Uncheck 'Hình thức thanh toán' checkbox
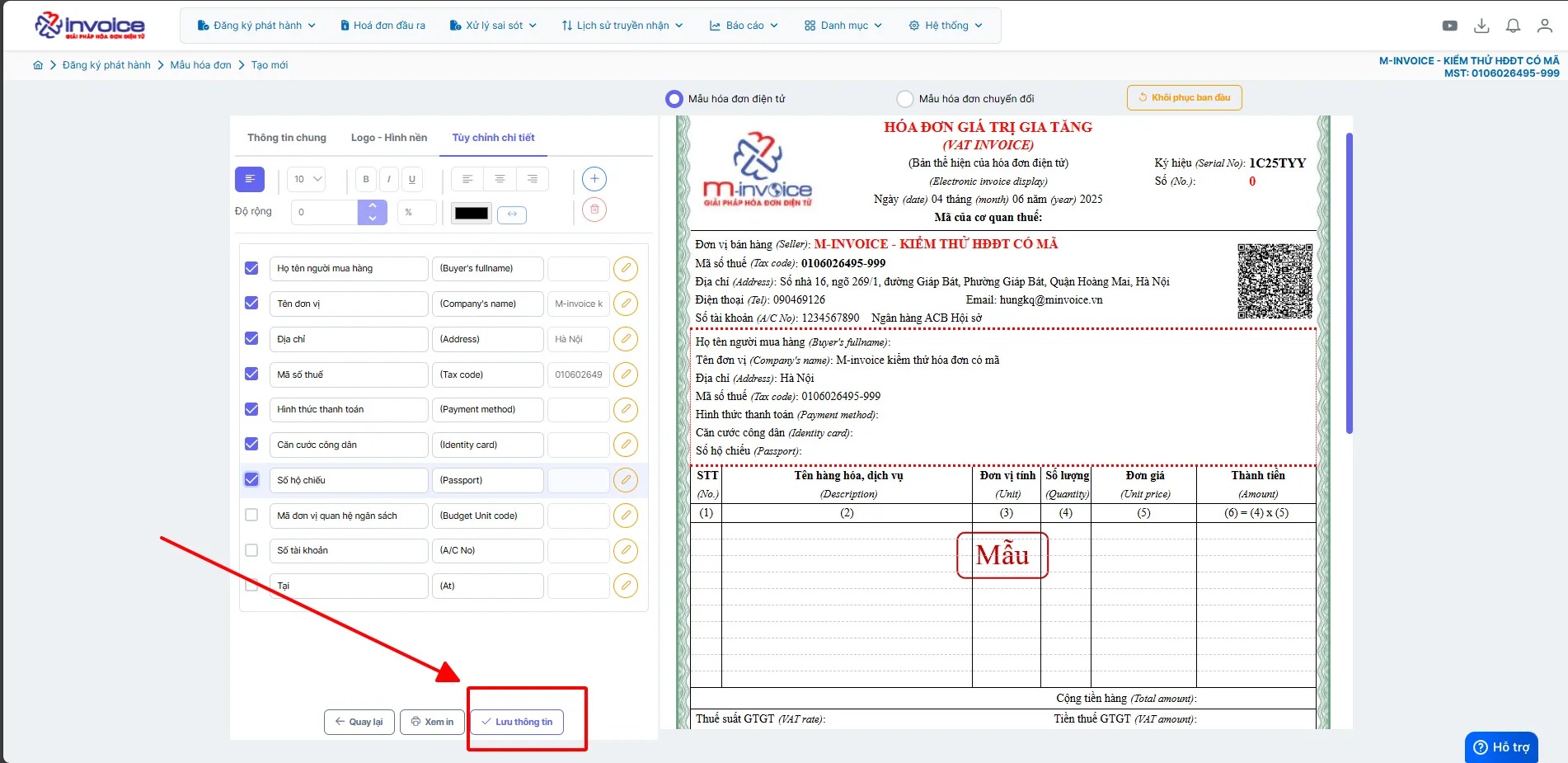The width and height of the screenshot is (1568, 763). click(x=251, y=409)
